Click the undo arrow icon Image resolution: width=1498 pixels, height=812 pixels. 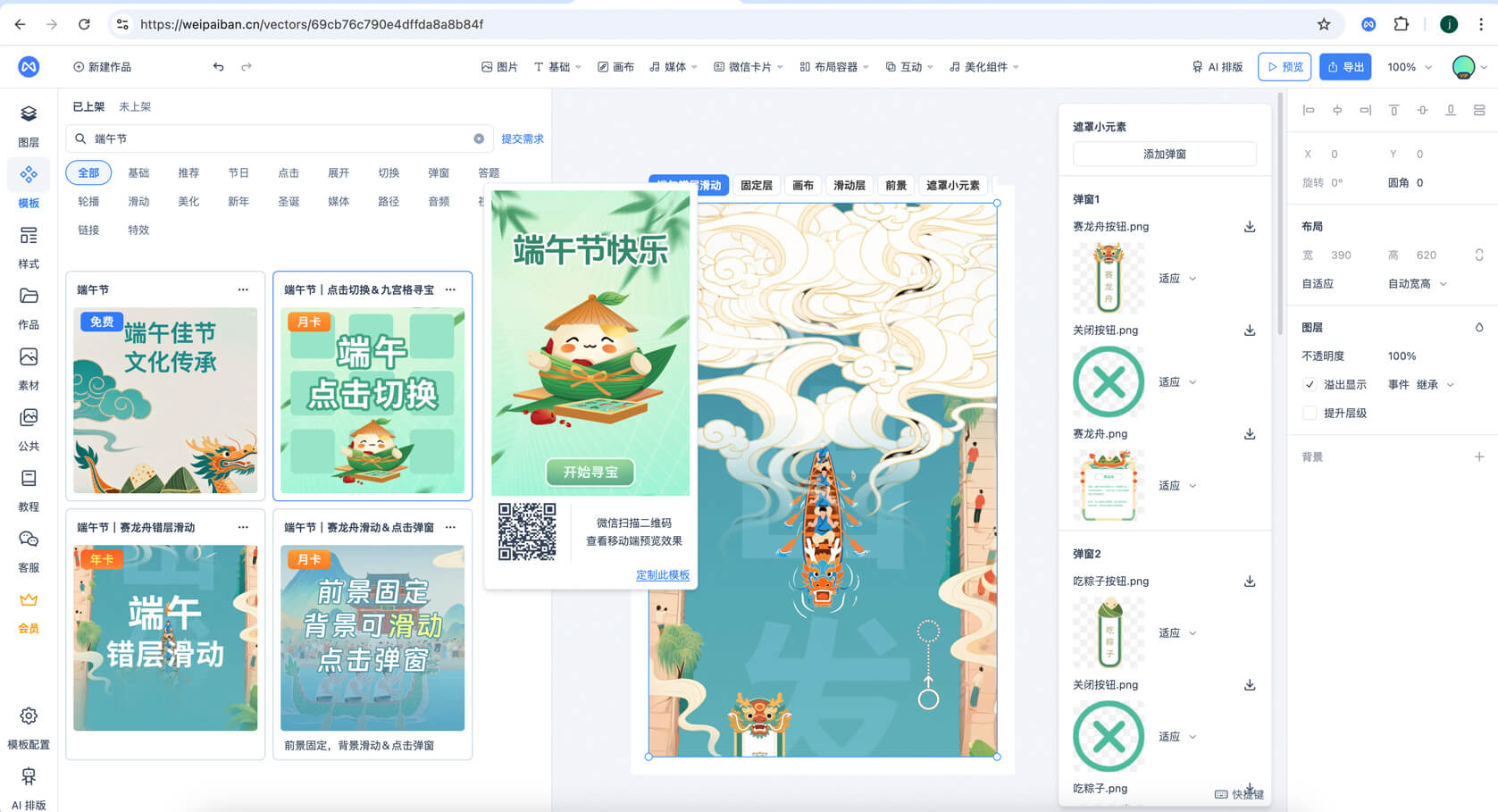[x=218, y=67]
